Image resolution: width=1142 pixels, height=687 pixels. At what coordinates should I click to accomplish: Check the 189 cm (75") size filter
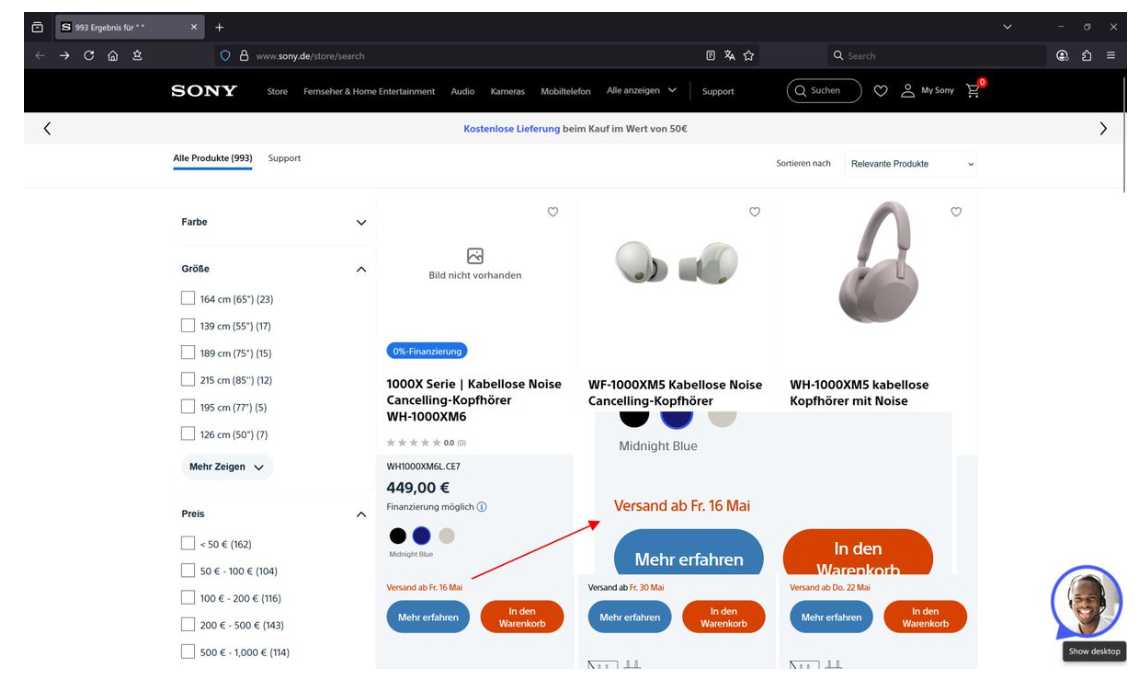188,352
